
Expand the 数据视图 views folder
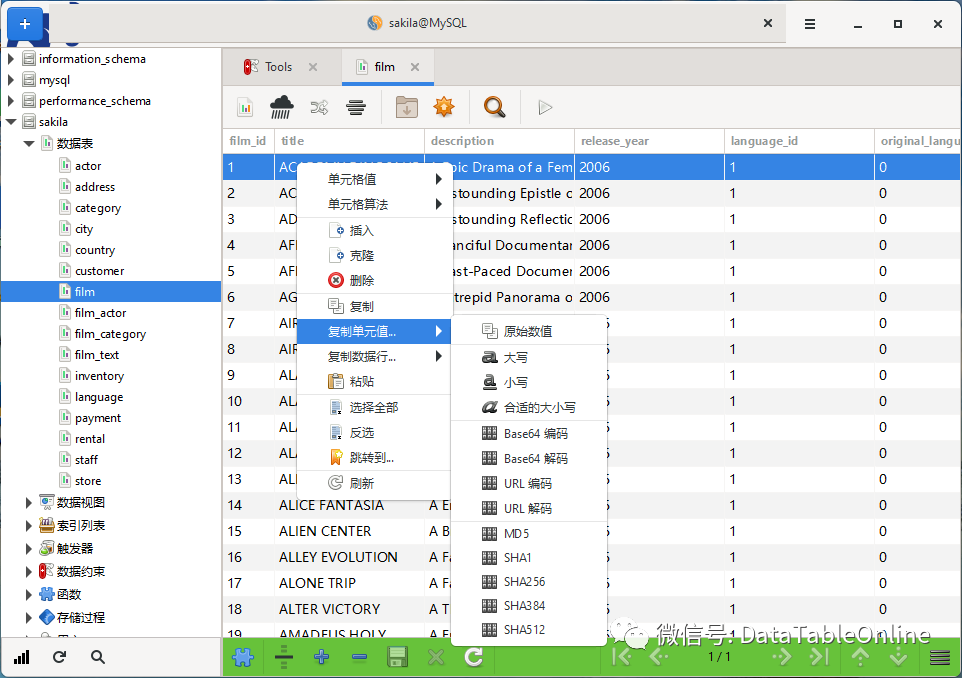click(x=29, y=503)
